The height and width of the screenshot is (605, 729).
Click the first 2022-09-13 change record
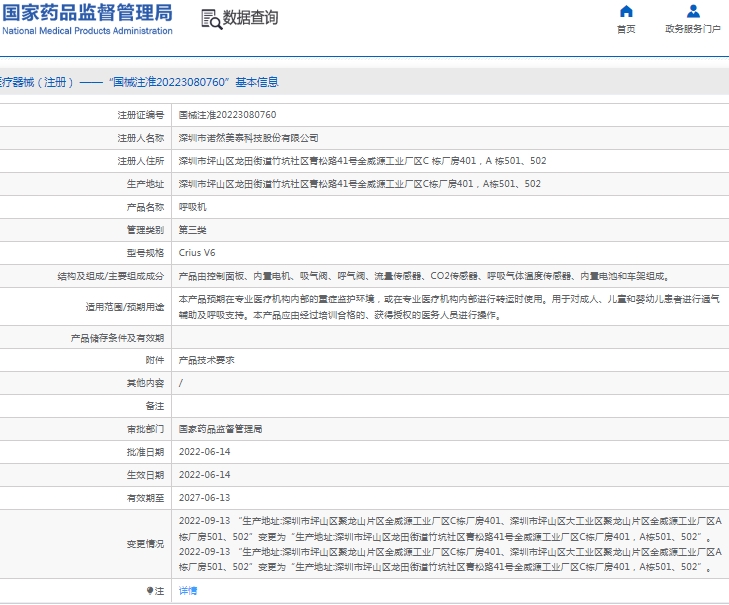coord(450,529)
